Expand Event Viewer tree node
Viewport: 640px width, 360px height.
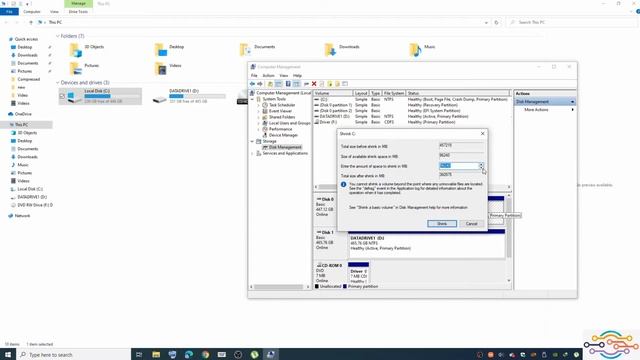pyautogui.click(x=258, y=111)
